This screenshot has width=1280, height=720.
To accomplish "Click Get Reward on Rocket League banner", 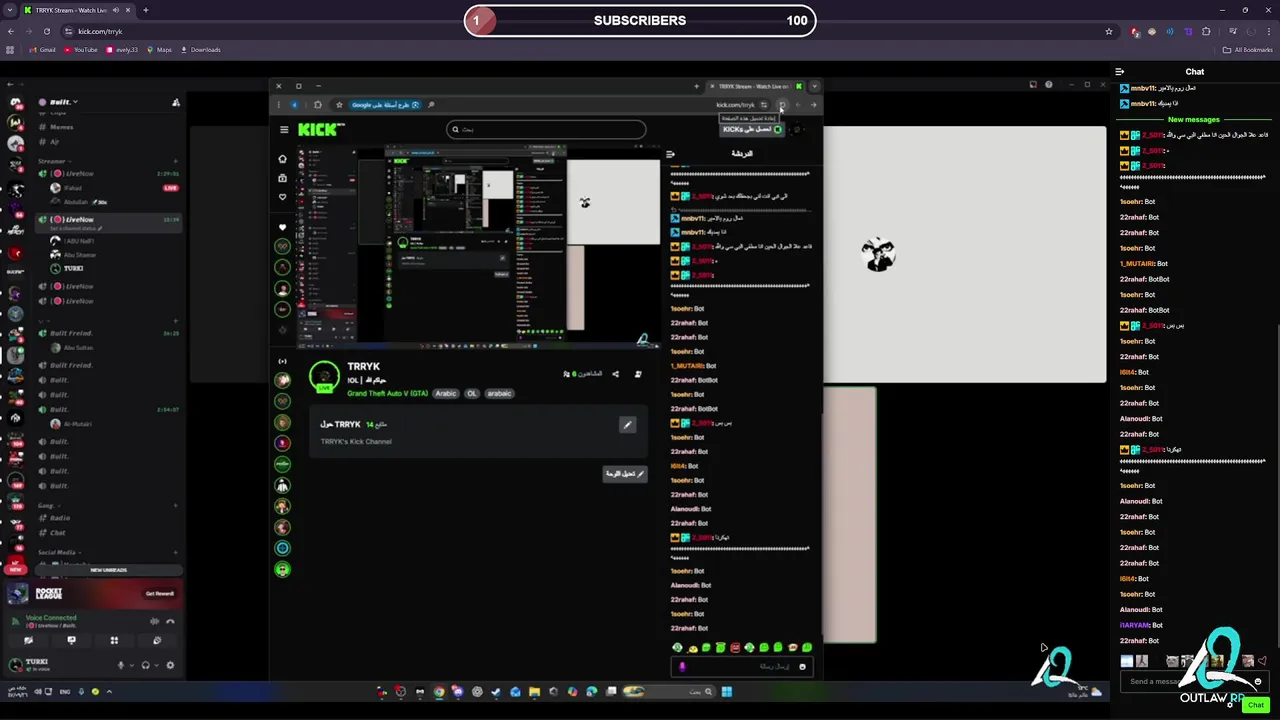I will (159, 594).
